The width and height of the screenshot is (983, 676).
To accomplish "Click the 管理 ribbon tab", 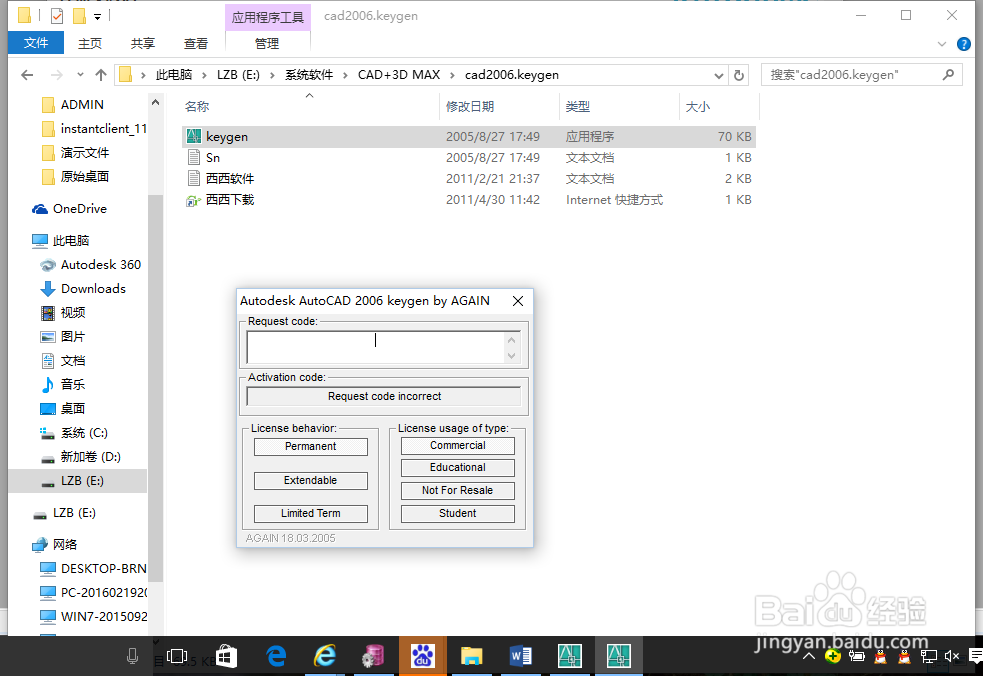I will (x=266, y=43).
